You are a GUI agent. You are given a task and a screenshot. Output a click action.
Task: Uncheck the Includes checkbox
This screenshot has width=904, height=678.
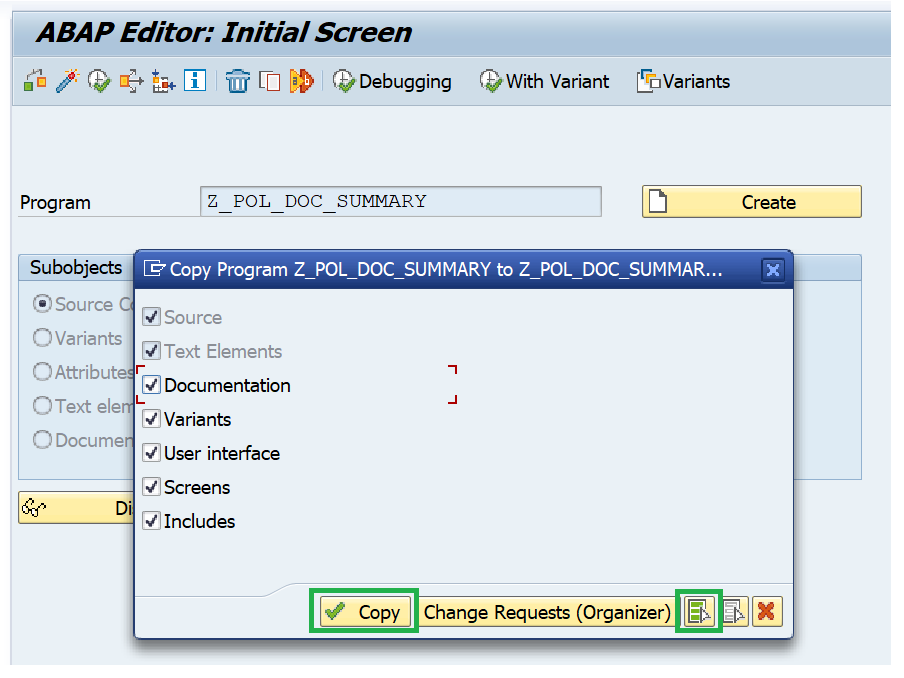coord(152,521)
